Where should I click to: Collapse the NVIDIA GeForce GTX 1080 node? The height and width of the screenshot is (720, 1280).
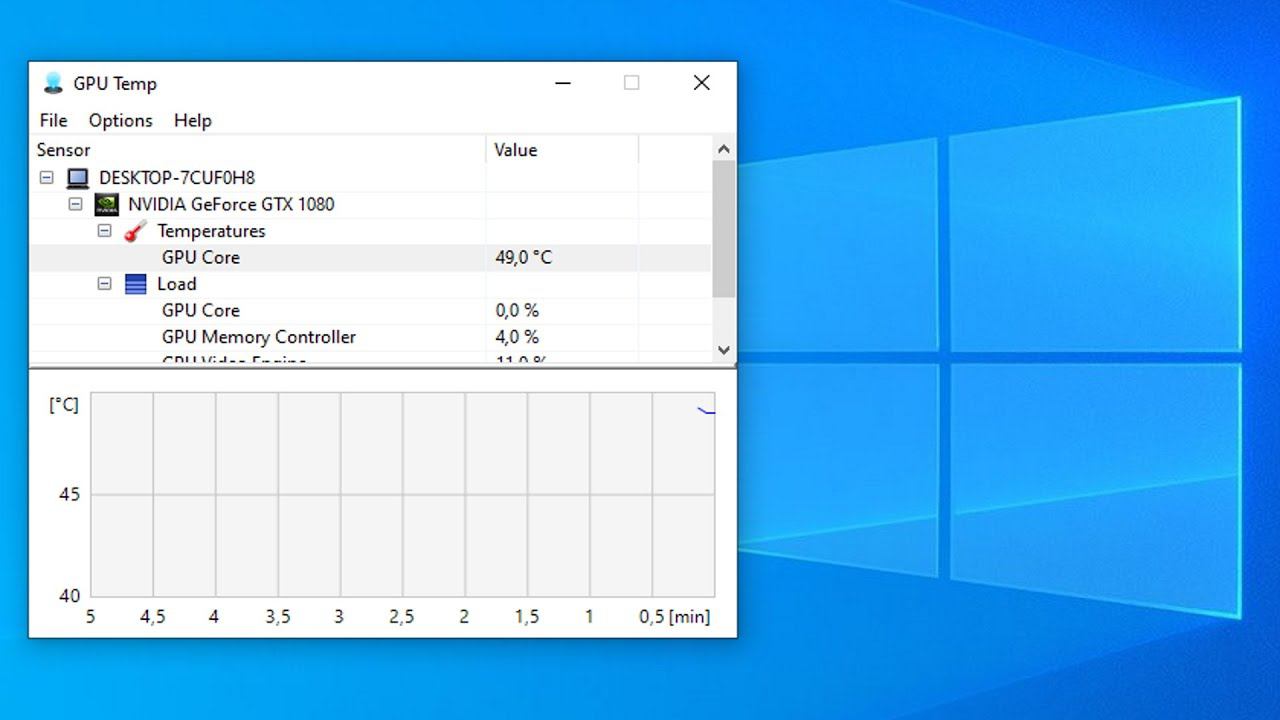(x=75, y=204)
